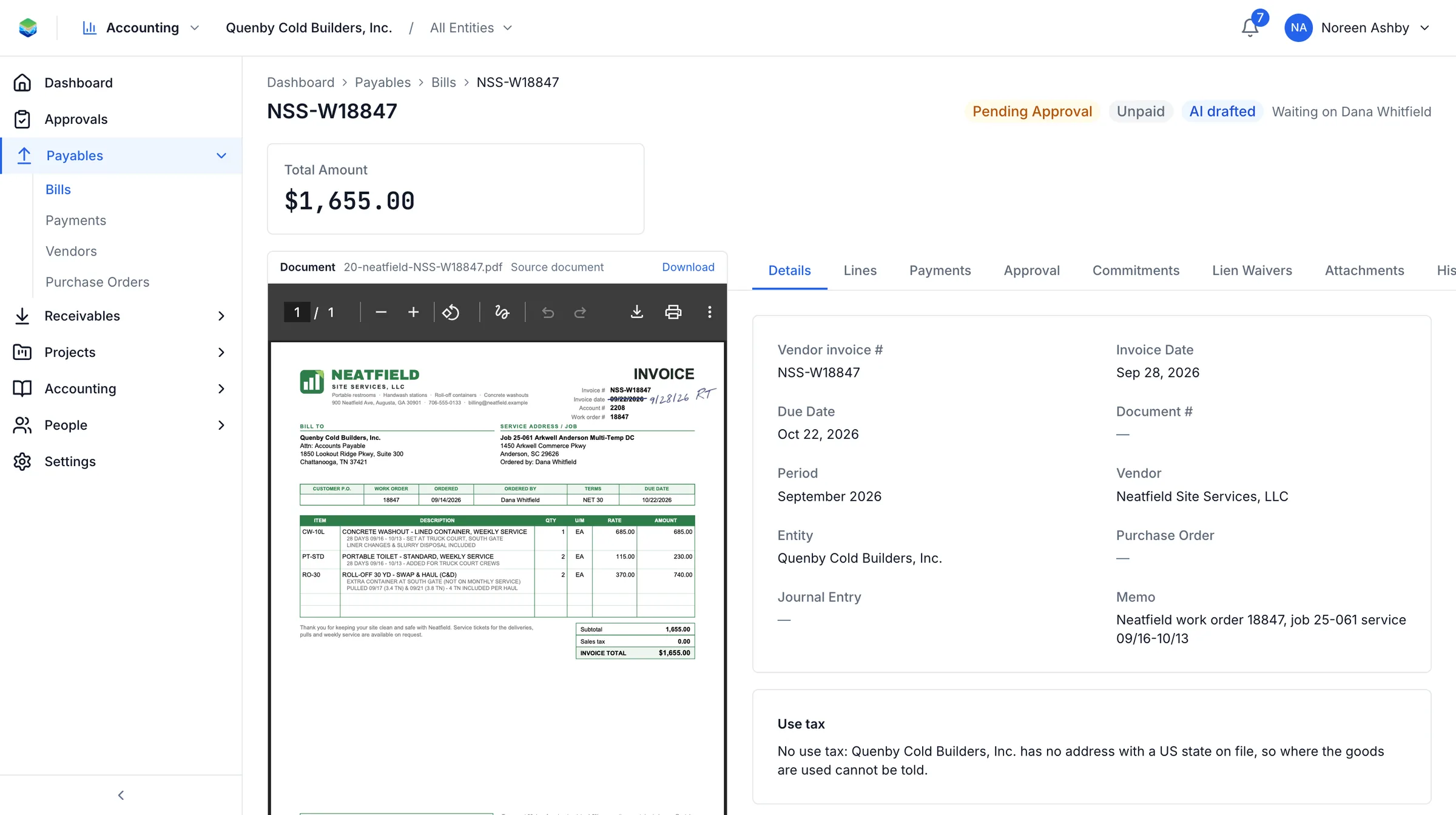Select the PDF draw annotation tool
Image resolution: width=1456 pixels, height=815 pixels.
click(502, 312)
